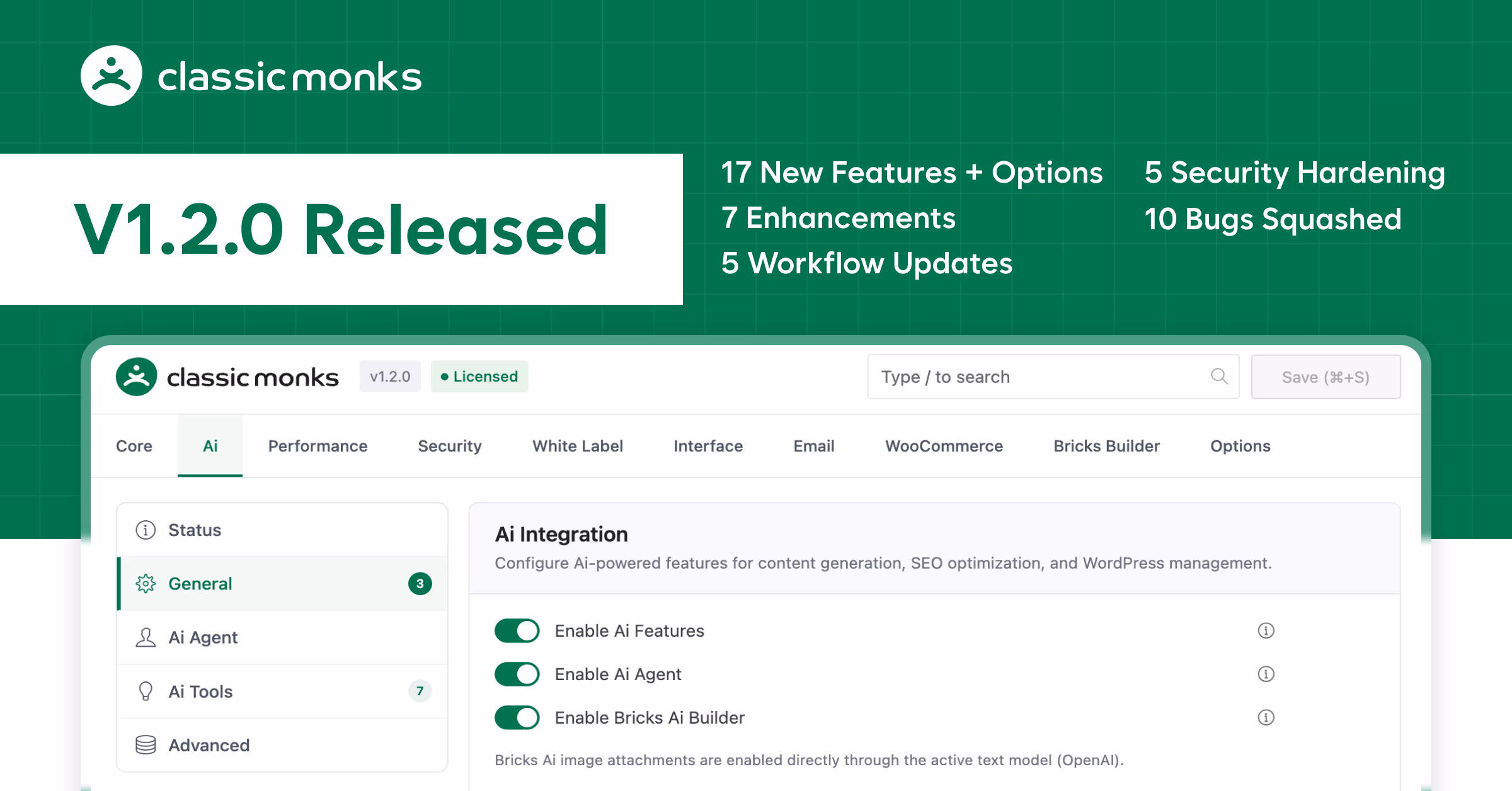Switch to the Email tab
The height and width of the screenshot is (791, 1512).
[x=814, y=446]
